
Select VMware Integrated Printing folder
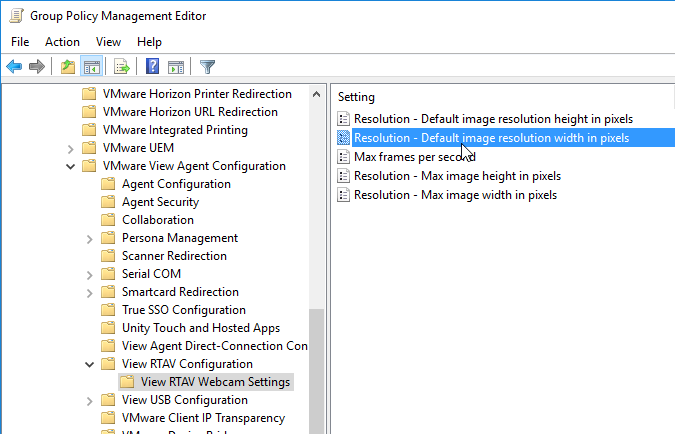175,130
